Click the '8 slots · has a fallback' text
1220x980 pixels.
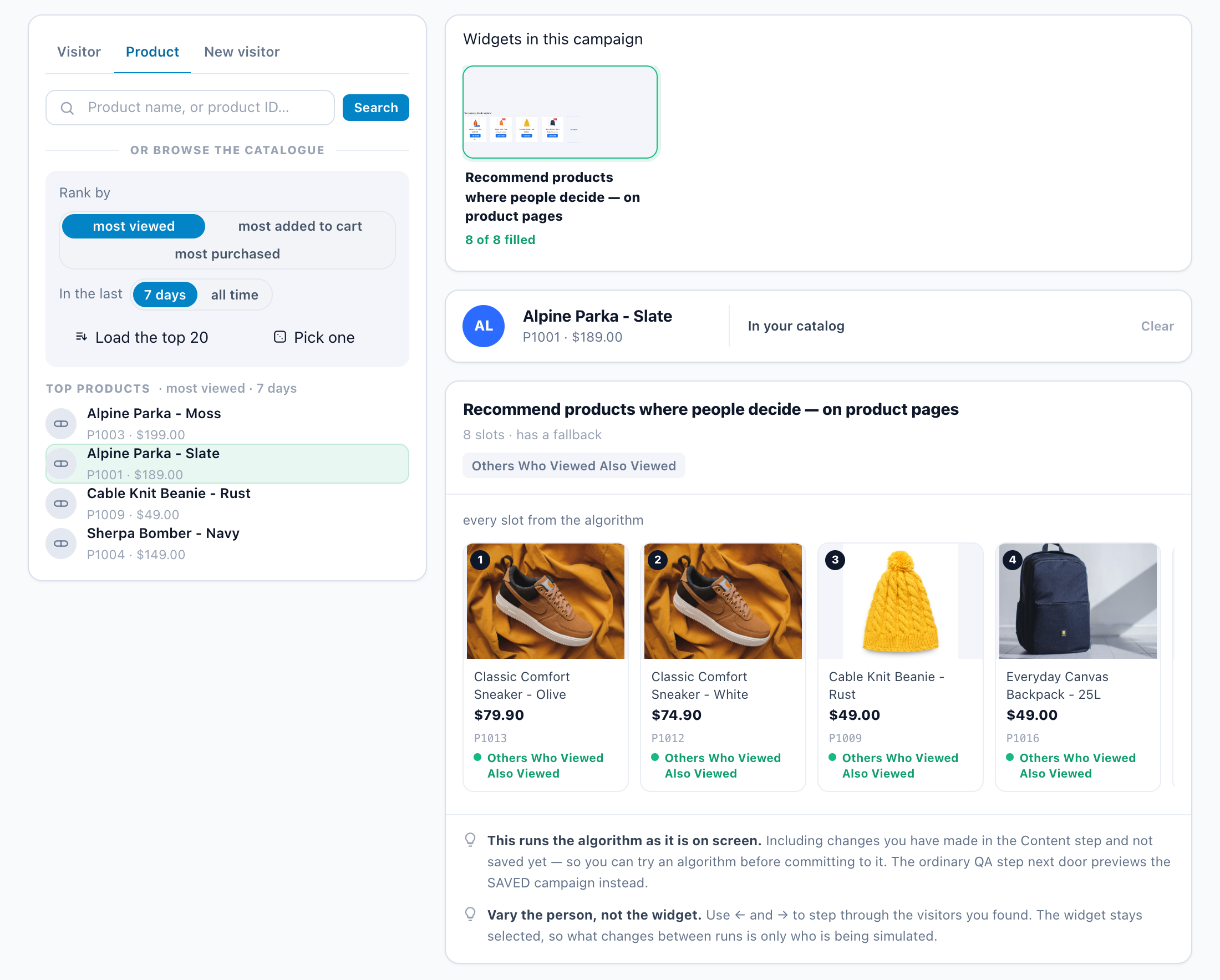tap(532, 435)
